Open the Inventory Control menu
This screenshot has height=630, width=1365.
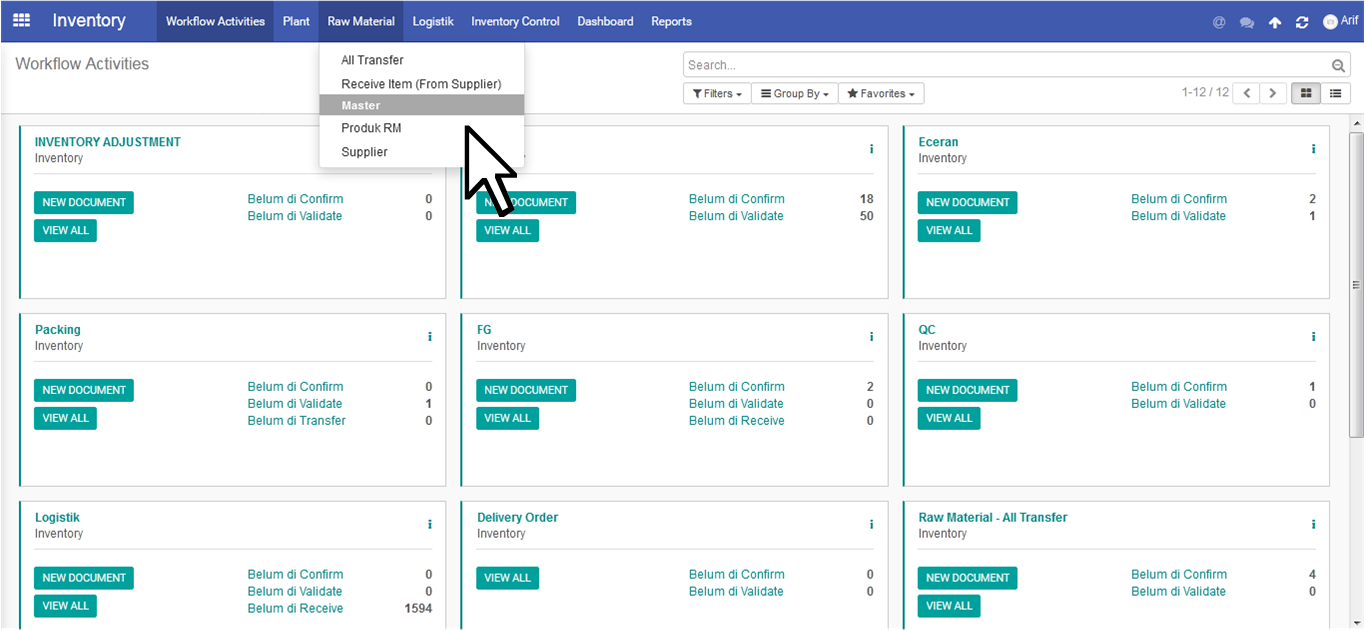pos(515,21)
